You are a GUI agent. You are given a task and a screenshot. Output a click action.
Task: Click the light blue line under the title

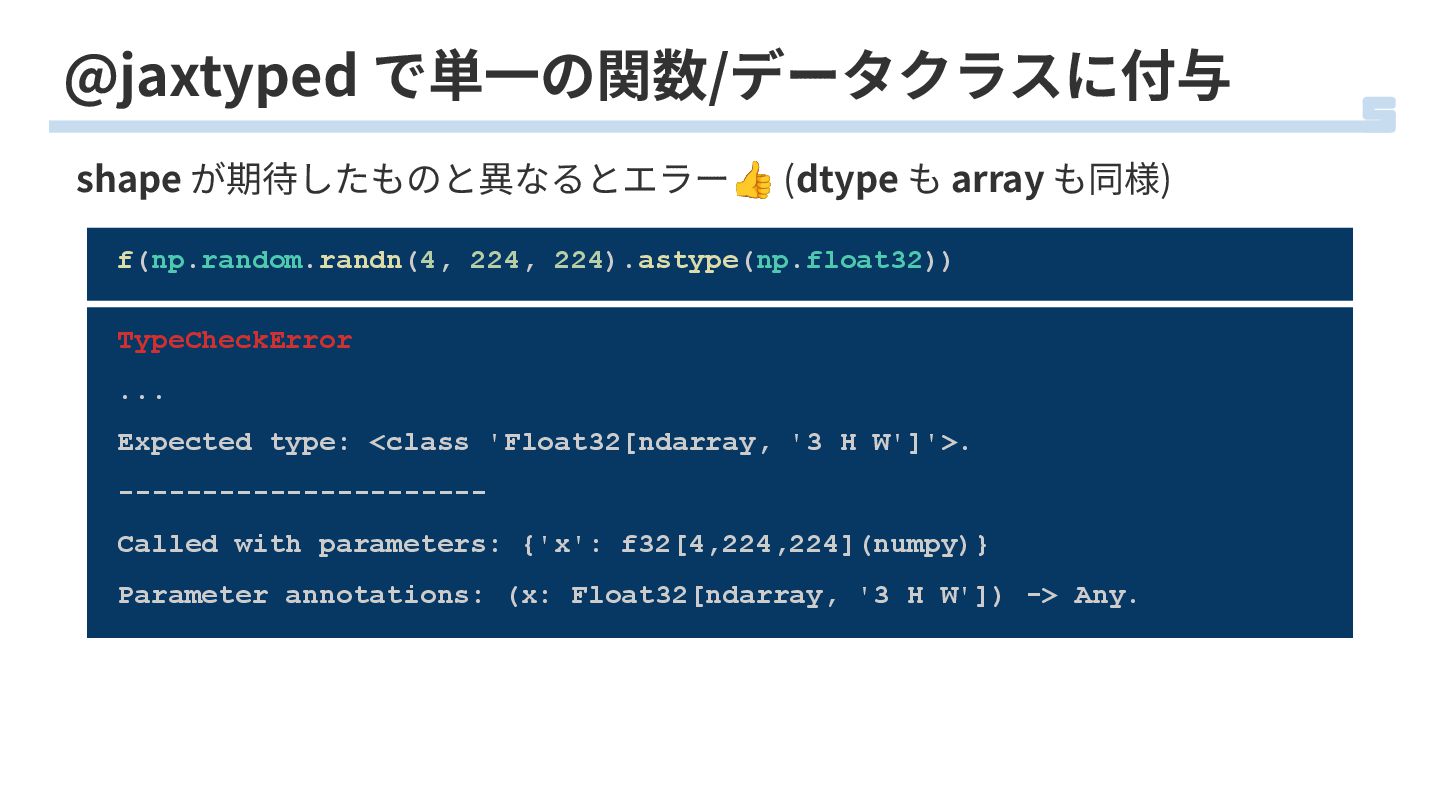pyautogui.click(x=700, y=127)
